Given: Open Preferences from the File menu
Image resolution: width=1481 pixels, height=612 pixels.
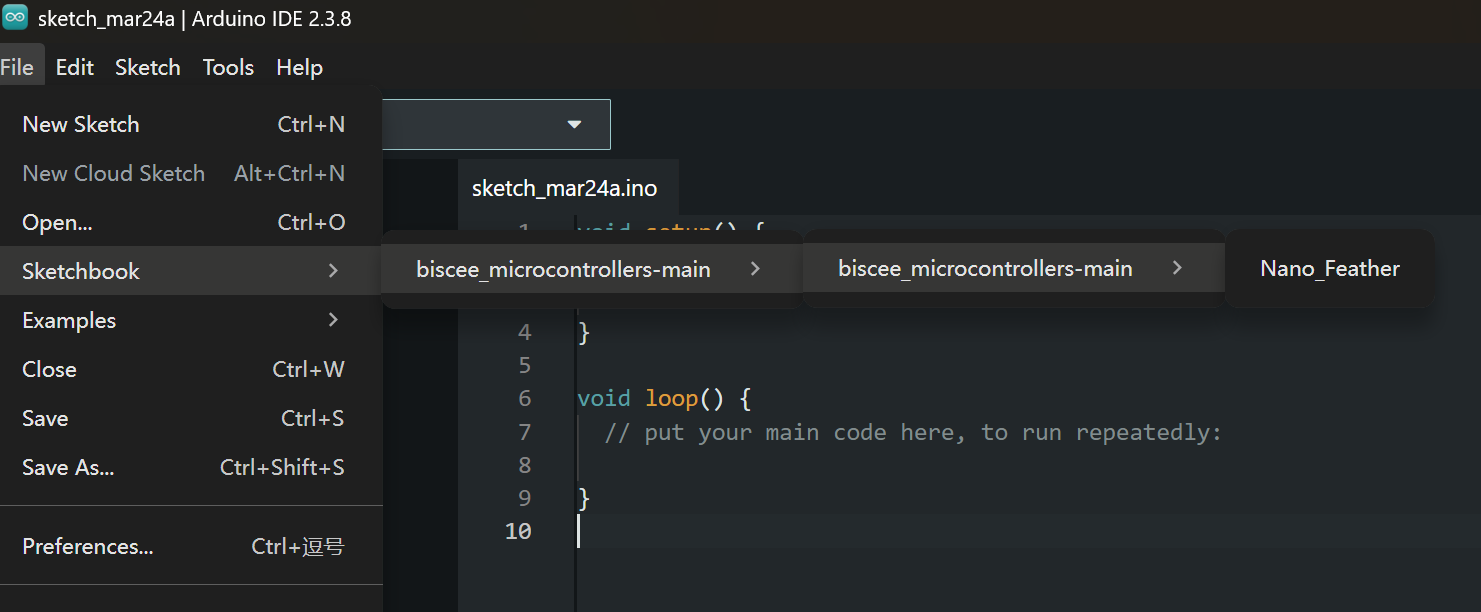Looking at the screenshot, I should tap(88, 546).
